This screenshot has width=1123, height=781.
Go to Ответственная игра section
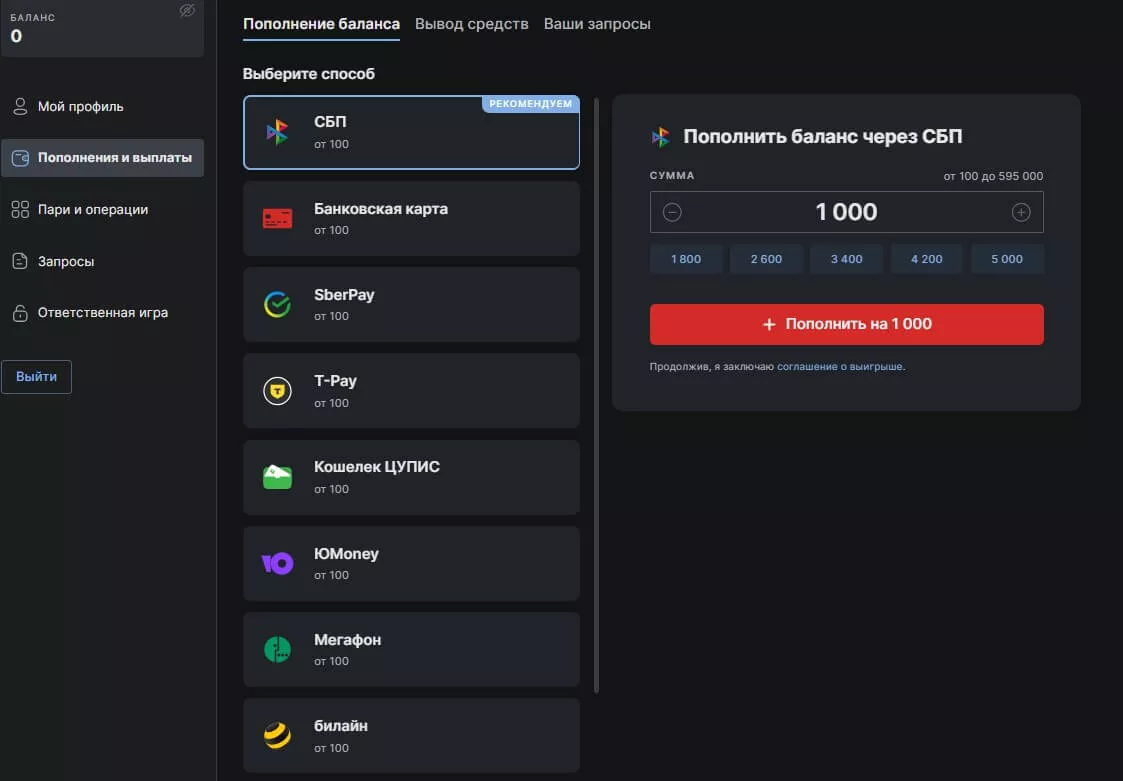click(x=102, y=313)
